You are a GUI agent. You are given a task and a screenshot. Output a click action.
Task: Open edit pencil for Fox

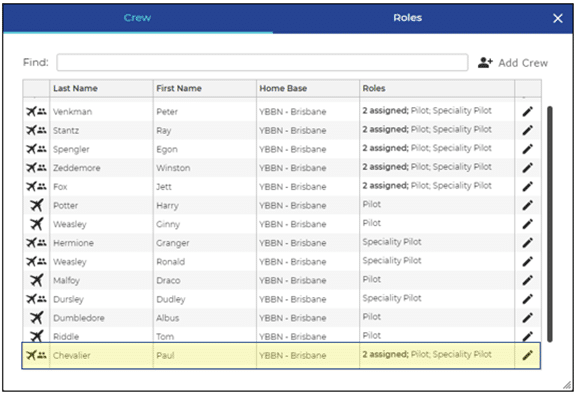(527, 187)
